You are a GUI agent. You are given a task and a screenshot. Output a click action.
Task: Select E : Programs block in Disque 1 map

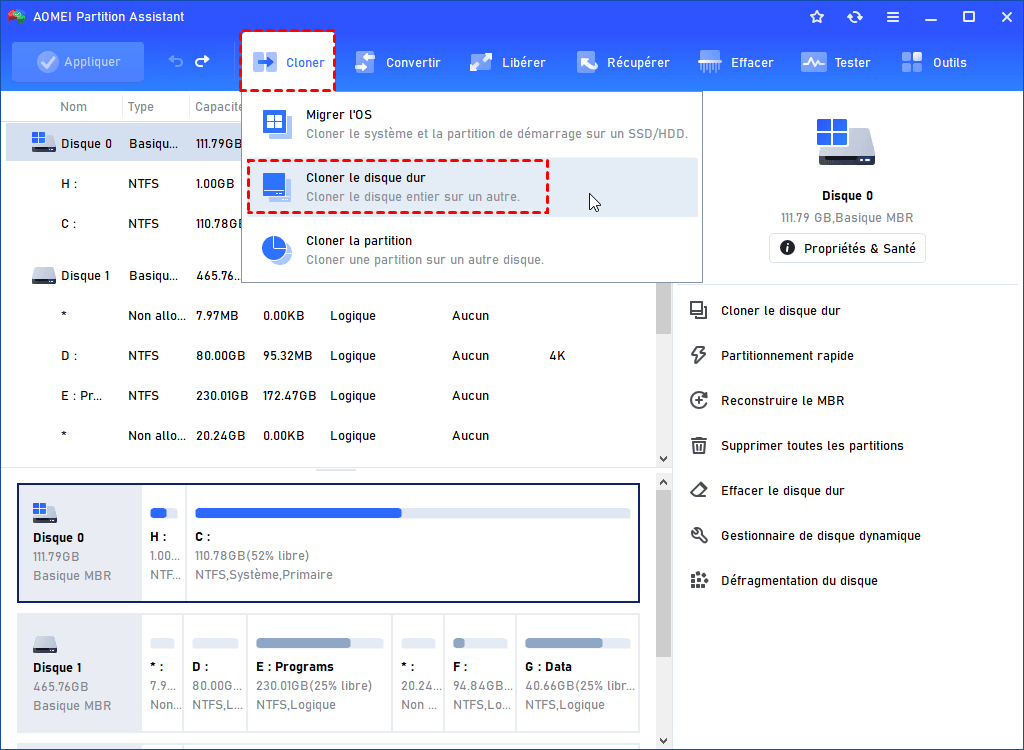click(x=319, y=673)
